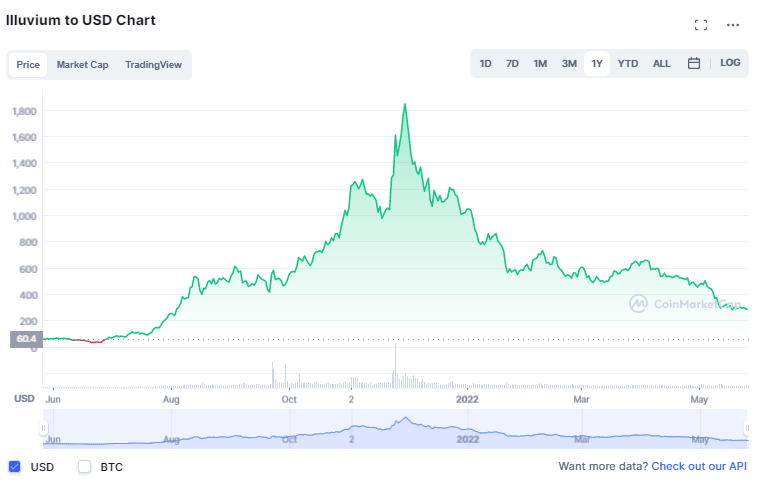Select the 1D time range
762x490 pixels.
click(485, 64)
